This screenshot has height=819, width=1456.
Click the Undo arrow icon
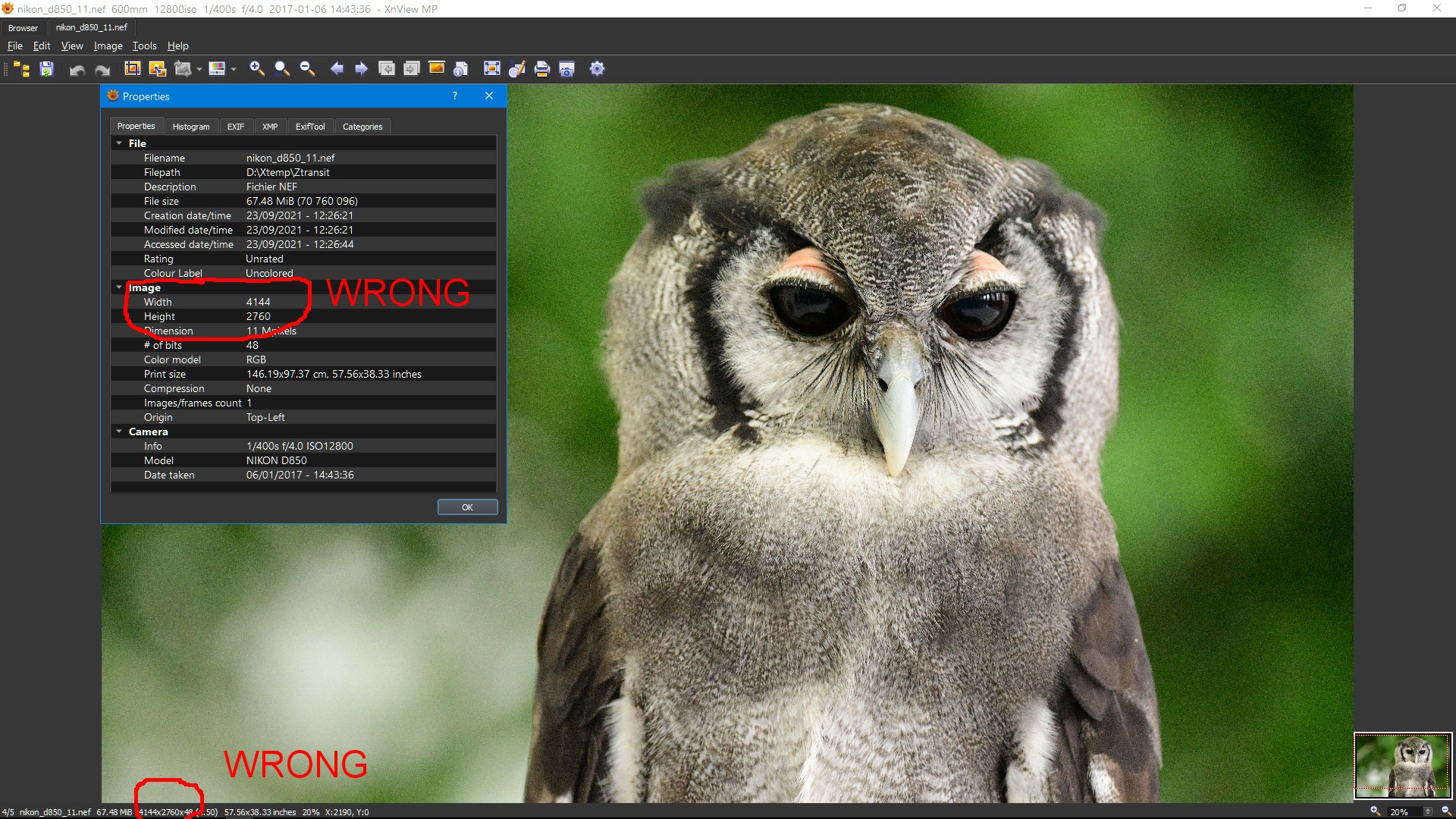pyautogui.click(x=77, y=70)
